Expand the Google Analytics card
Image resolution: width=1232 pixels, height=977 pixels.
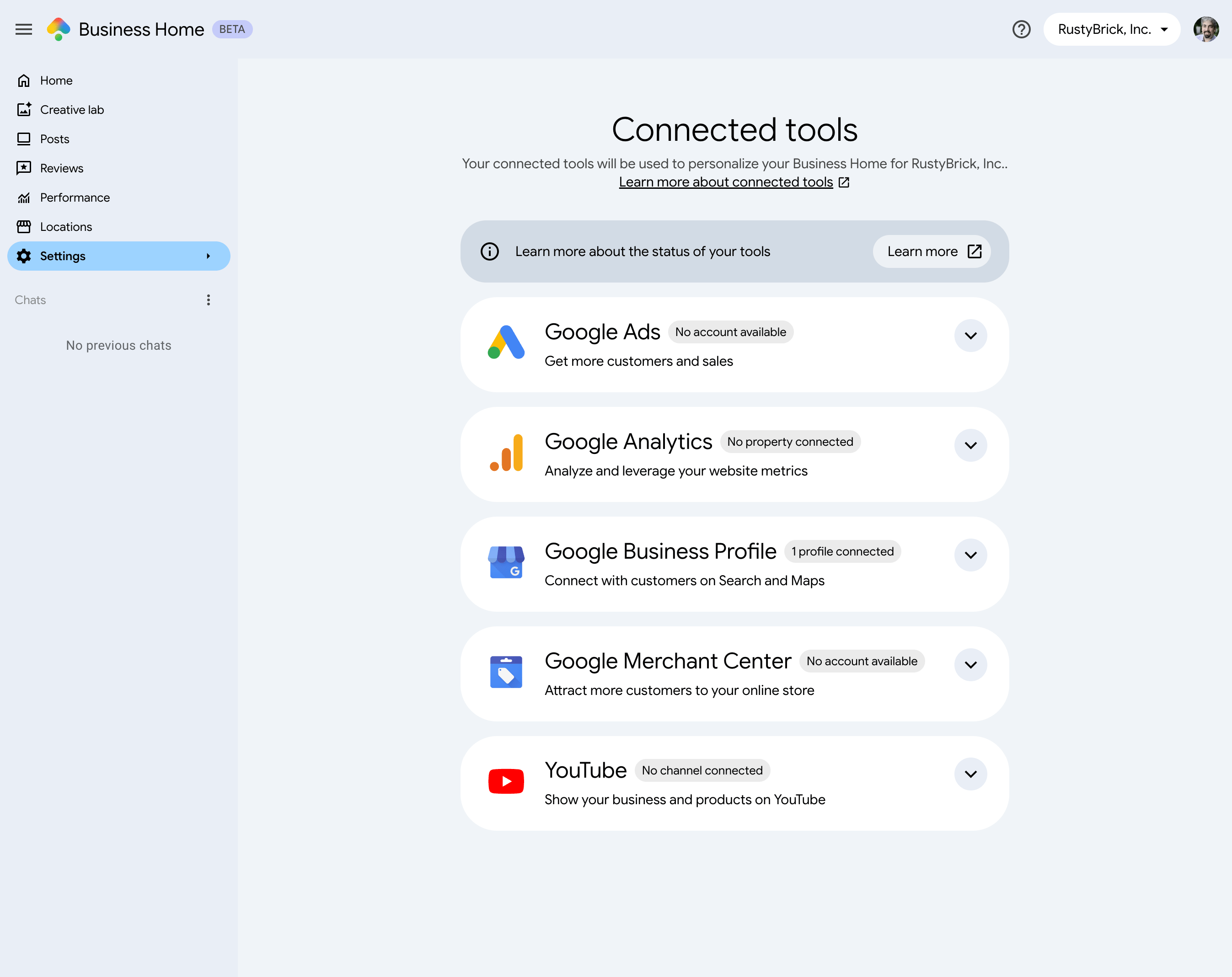[970, 445]
